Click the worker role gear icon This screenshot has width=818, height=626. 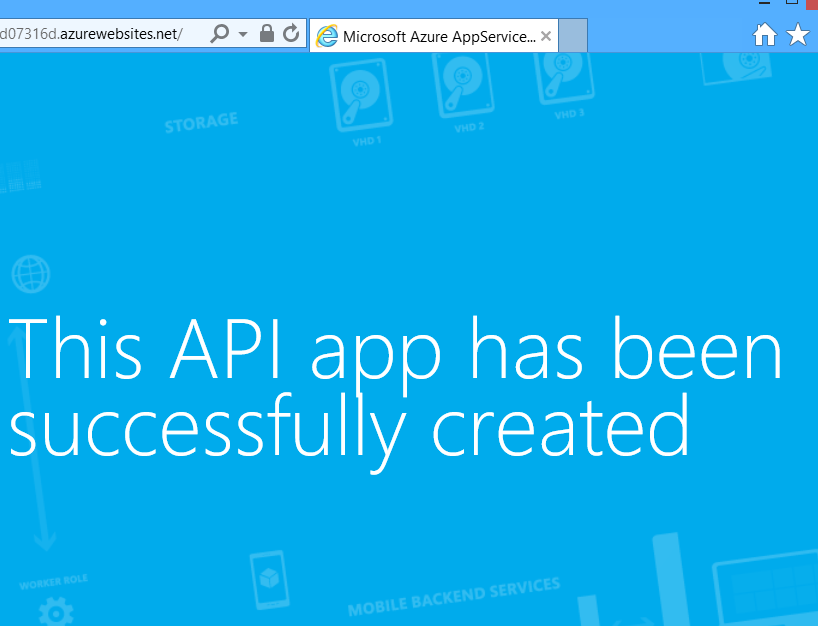click(56, 611)
